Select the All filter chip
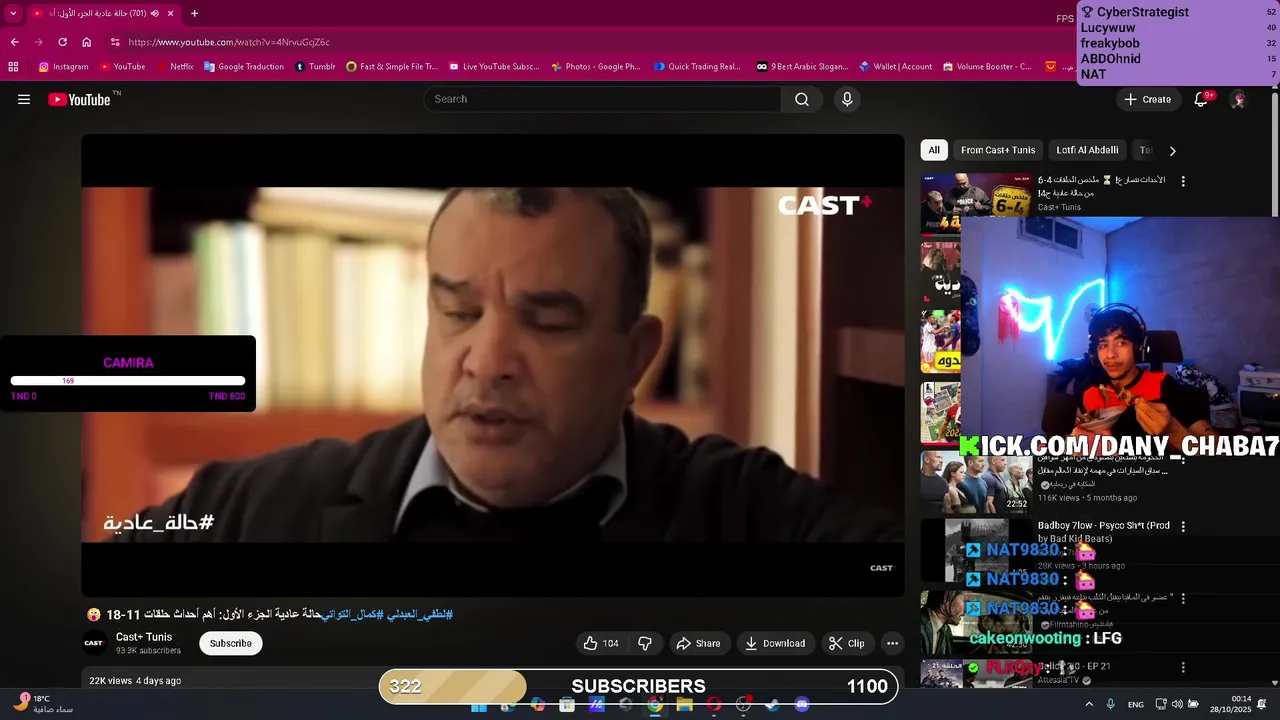The height and width of the screenshot is (720, 1280). coord(934,150)
